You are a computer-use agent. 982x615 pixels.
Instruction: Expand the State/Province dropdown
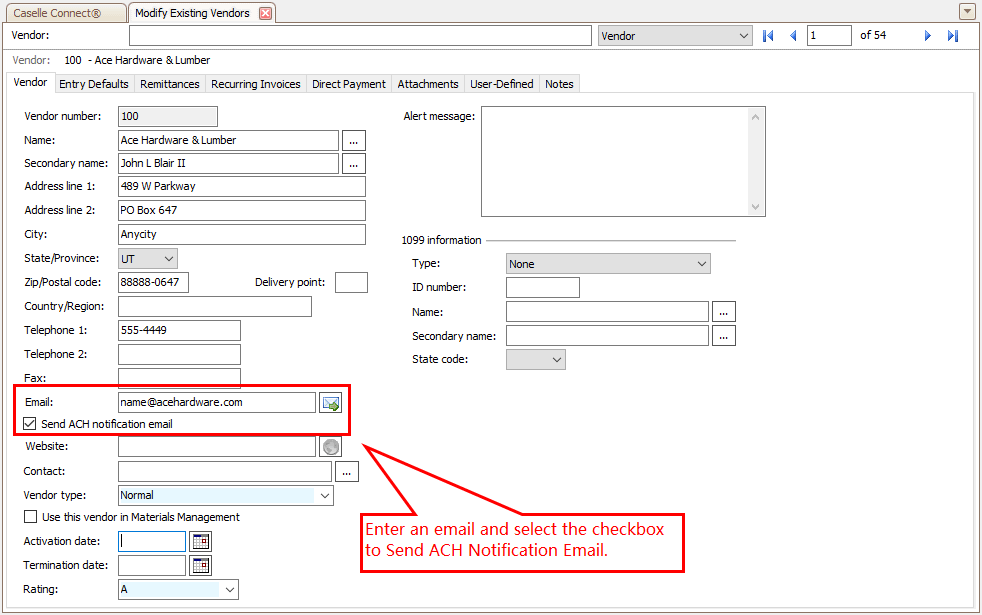click(148, 259)
